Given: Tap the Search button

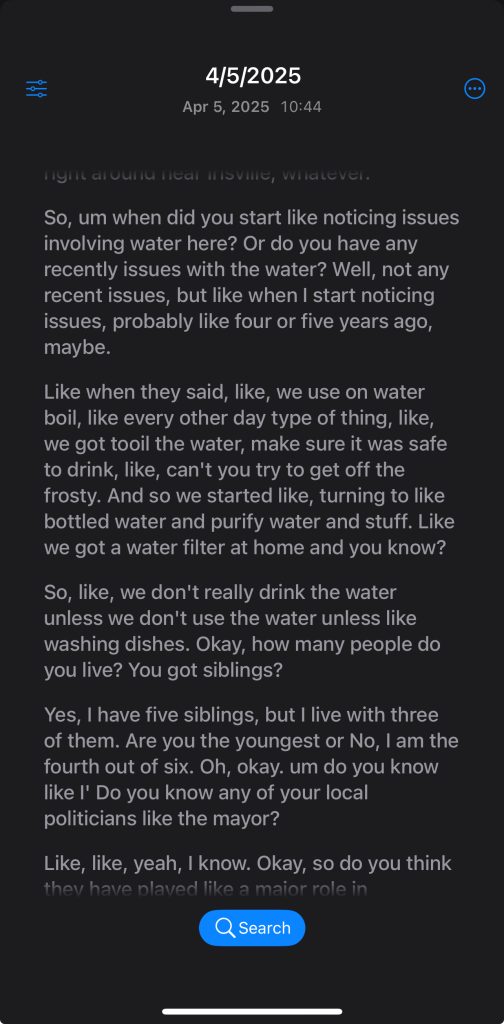Looking at the screenshot, I should [252, 928].
